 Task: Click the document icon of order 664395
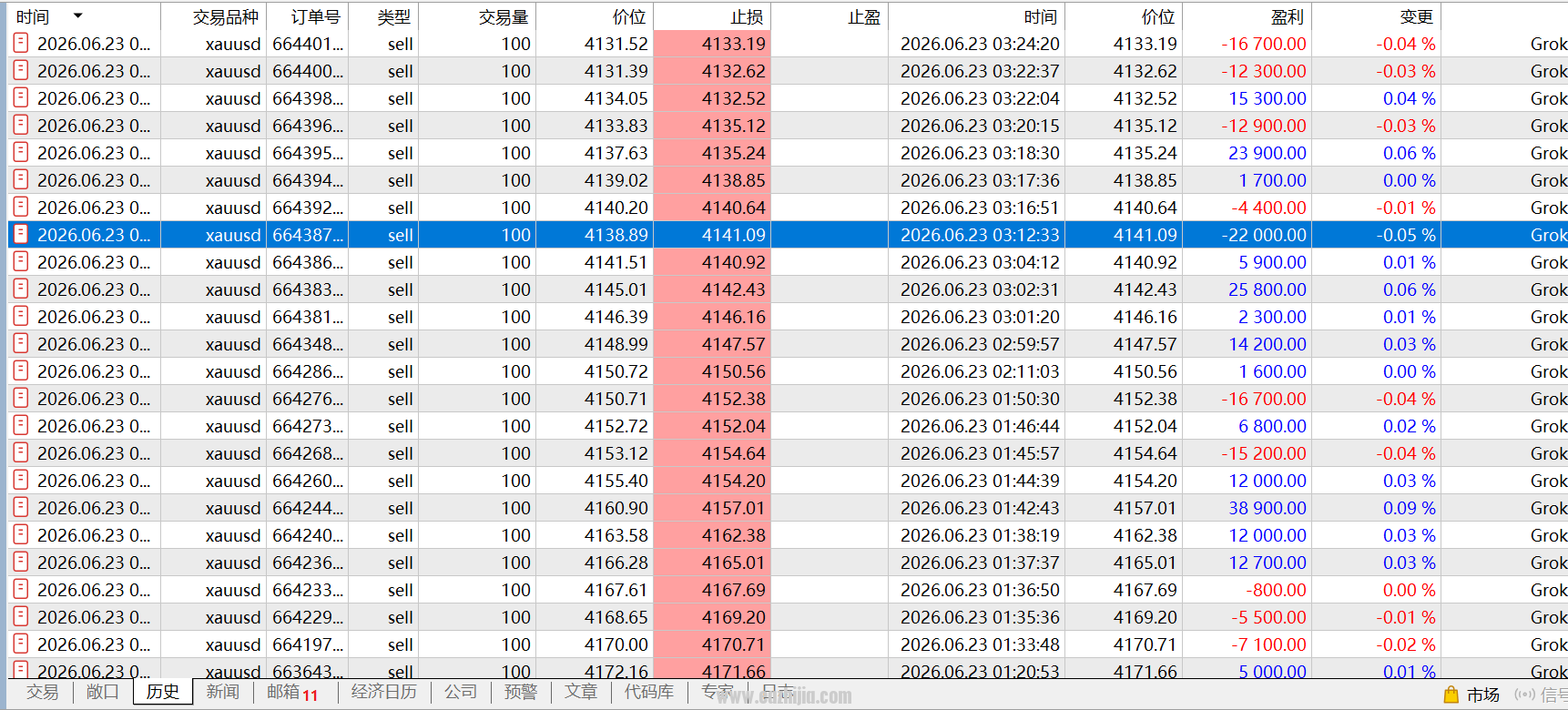pyautogui.click(x=21, y=152)
